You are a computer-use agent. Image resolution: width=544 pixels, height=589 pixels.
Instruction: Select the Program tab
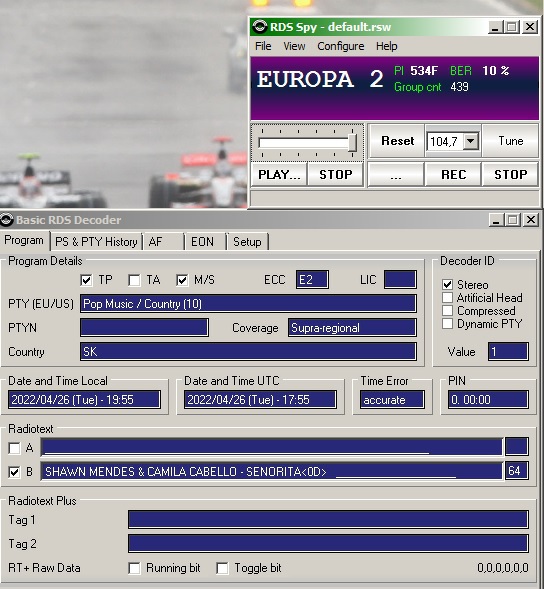coord(24,240)
